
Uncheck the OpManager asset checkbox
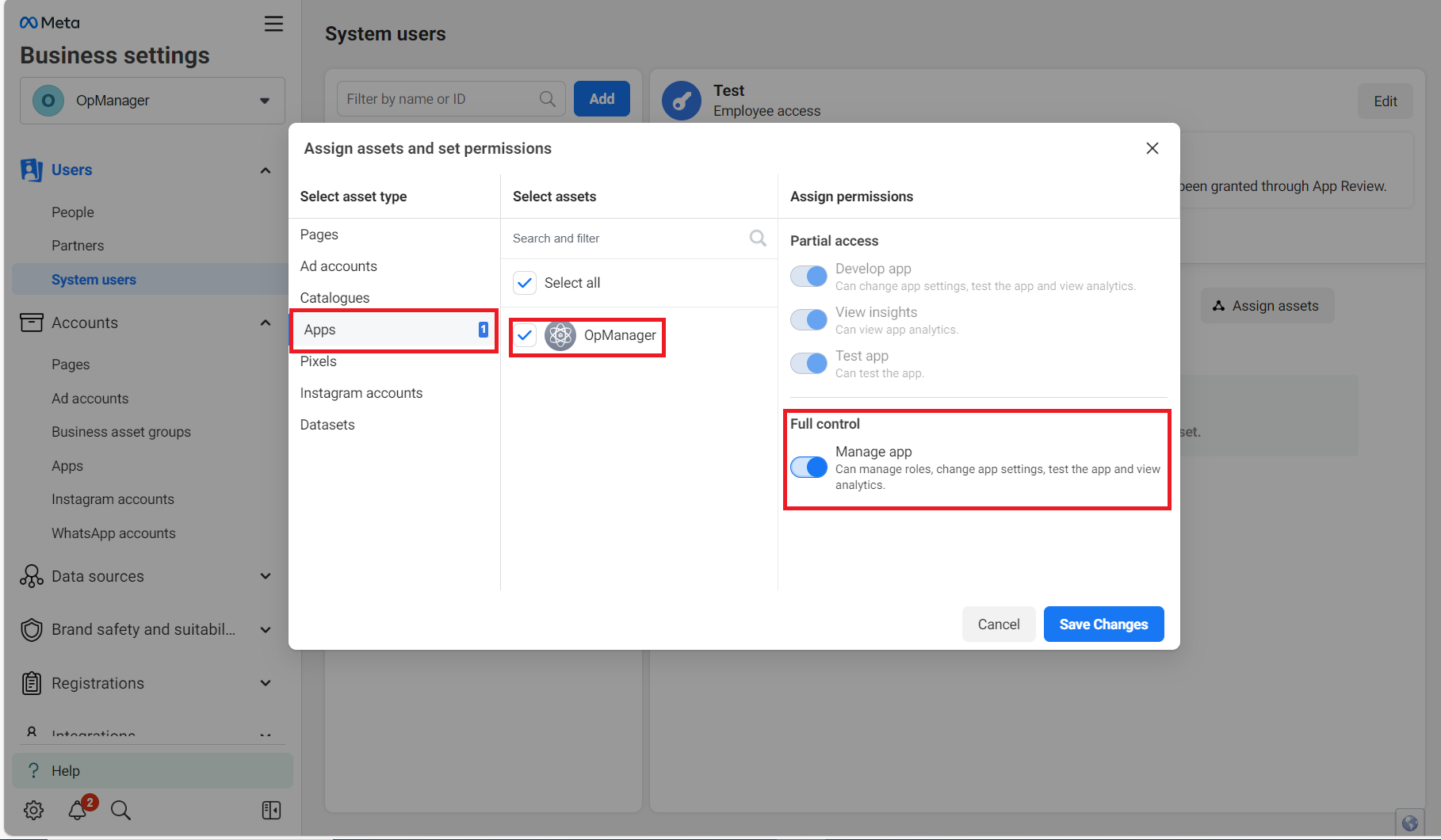(x=525, y=336)
